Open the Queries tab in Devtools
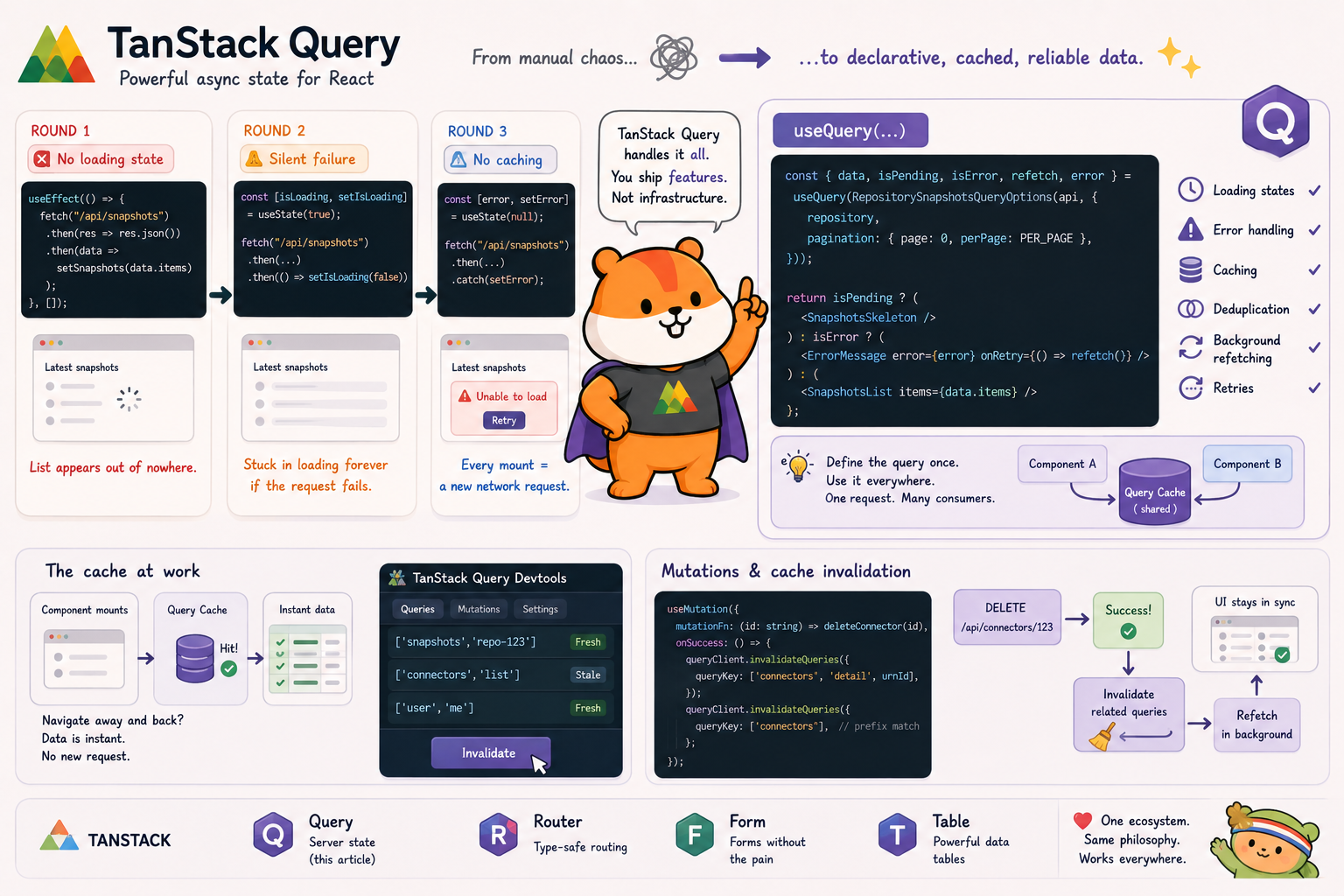This screenshot has width=1344, height=896. 417,609
